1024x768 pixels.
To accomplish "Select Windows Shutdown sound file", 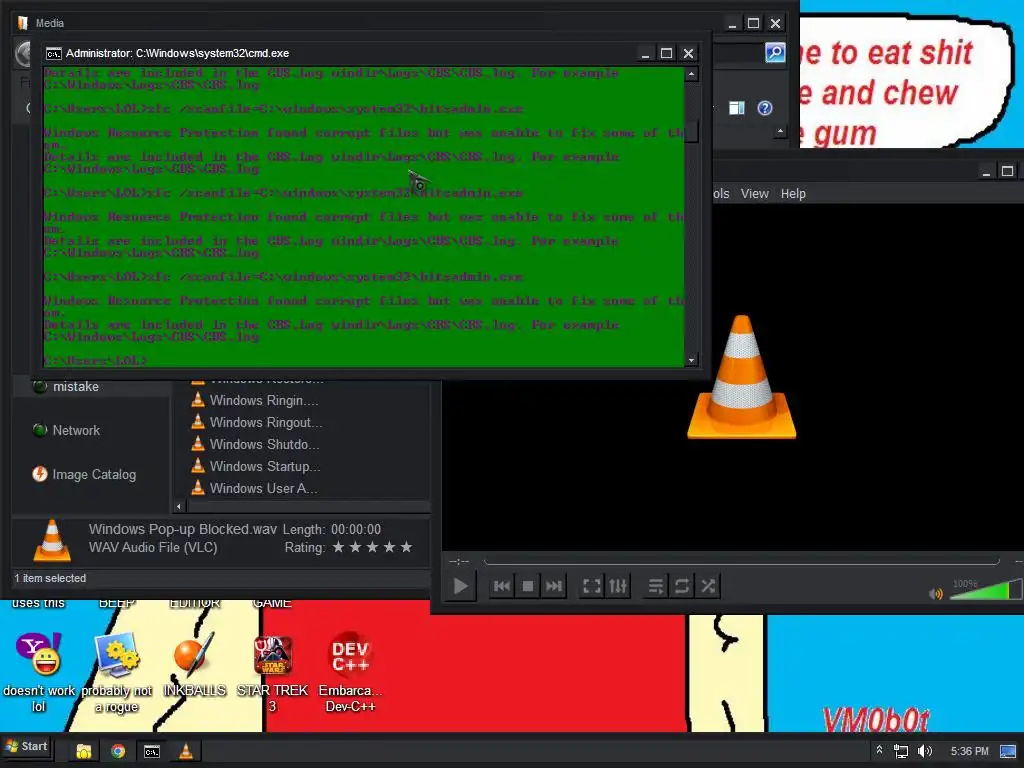I will click(255, 445).
